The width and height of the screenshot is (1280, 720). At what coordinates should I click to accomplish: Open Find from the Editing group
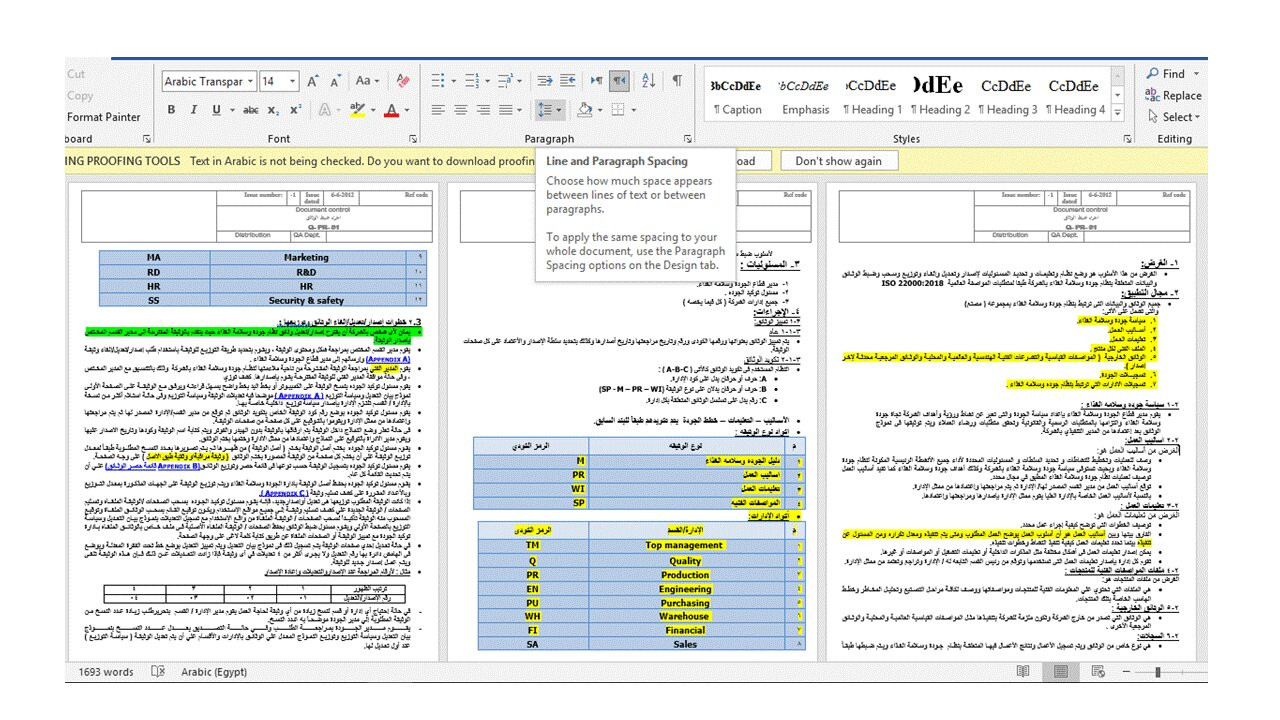click(x=1168, y=74)
